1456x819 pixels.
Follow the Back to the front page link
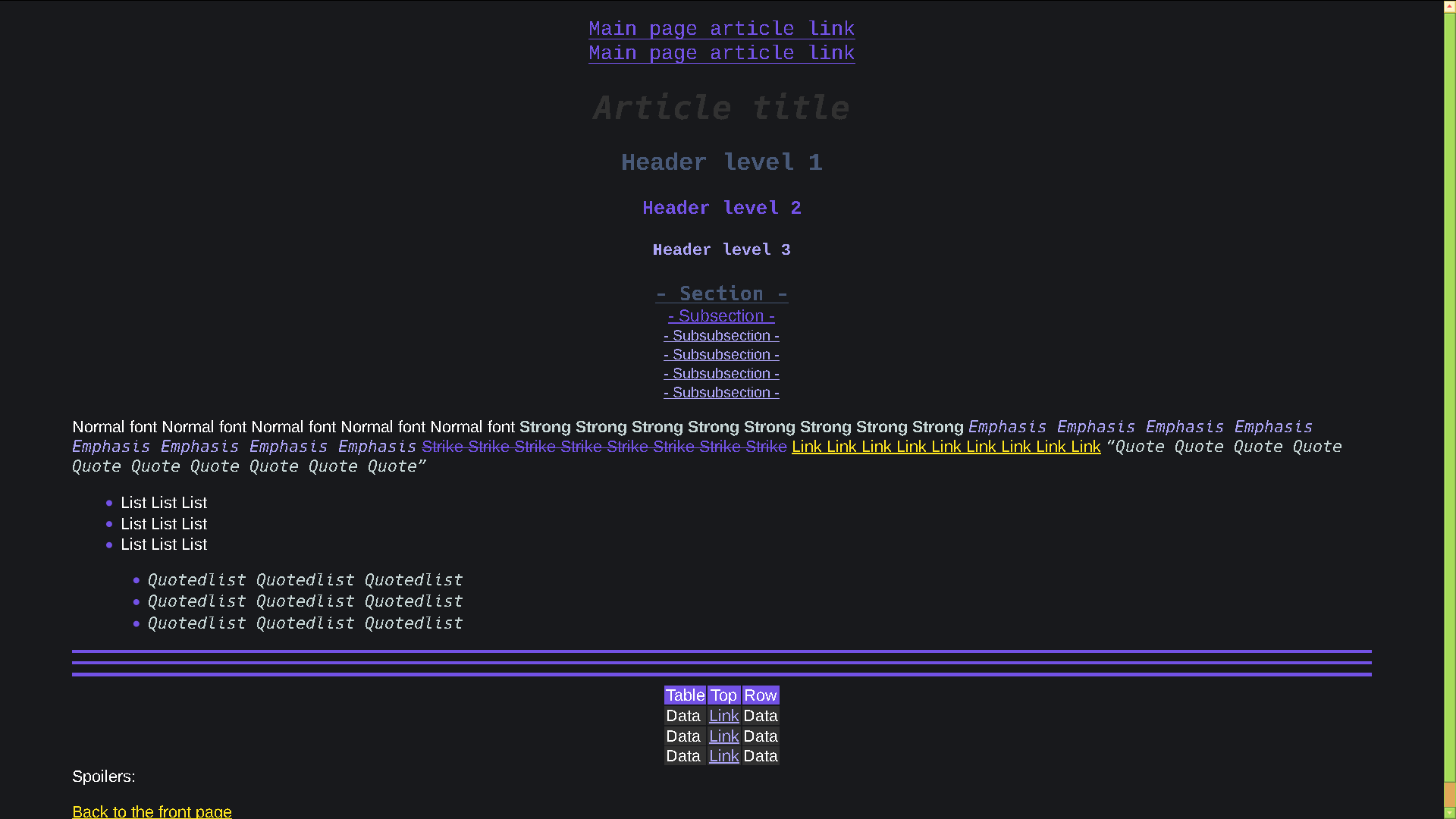(151, 811)
